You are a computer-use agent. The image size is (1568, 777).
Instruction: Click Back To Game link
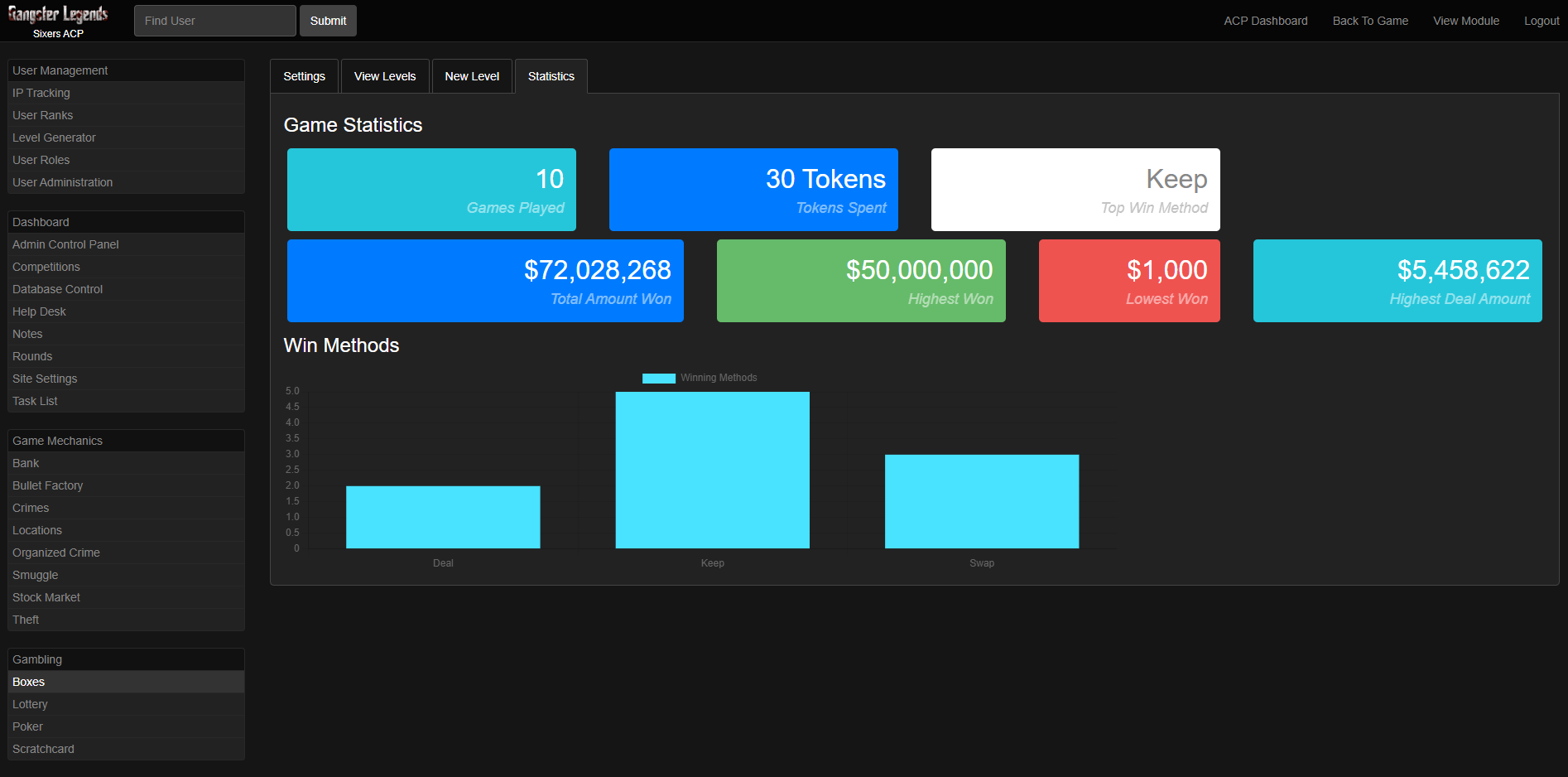[1370, 21]
